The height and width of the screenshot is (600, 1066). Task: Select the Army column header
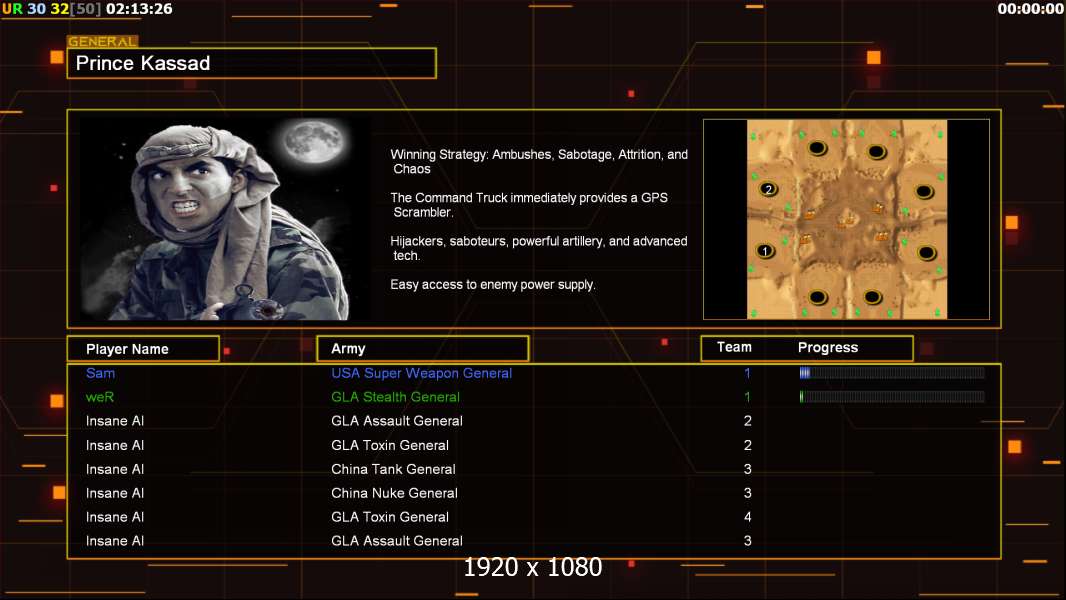(x=421, y=349)
